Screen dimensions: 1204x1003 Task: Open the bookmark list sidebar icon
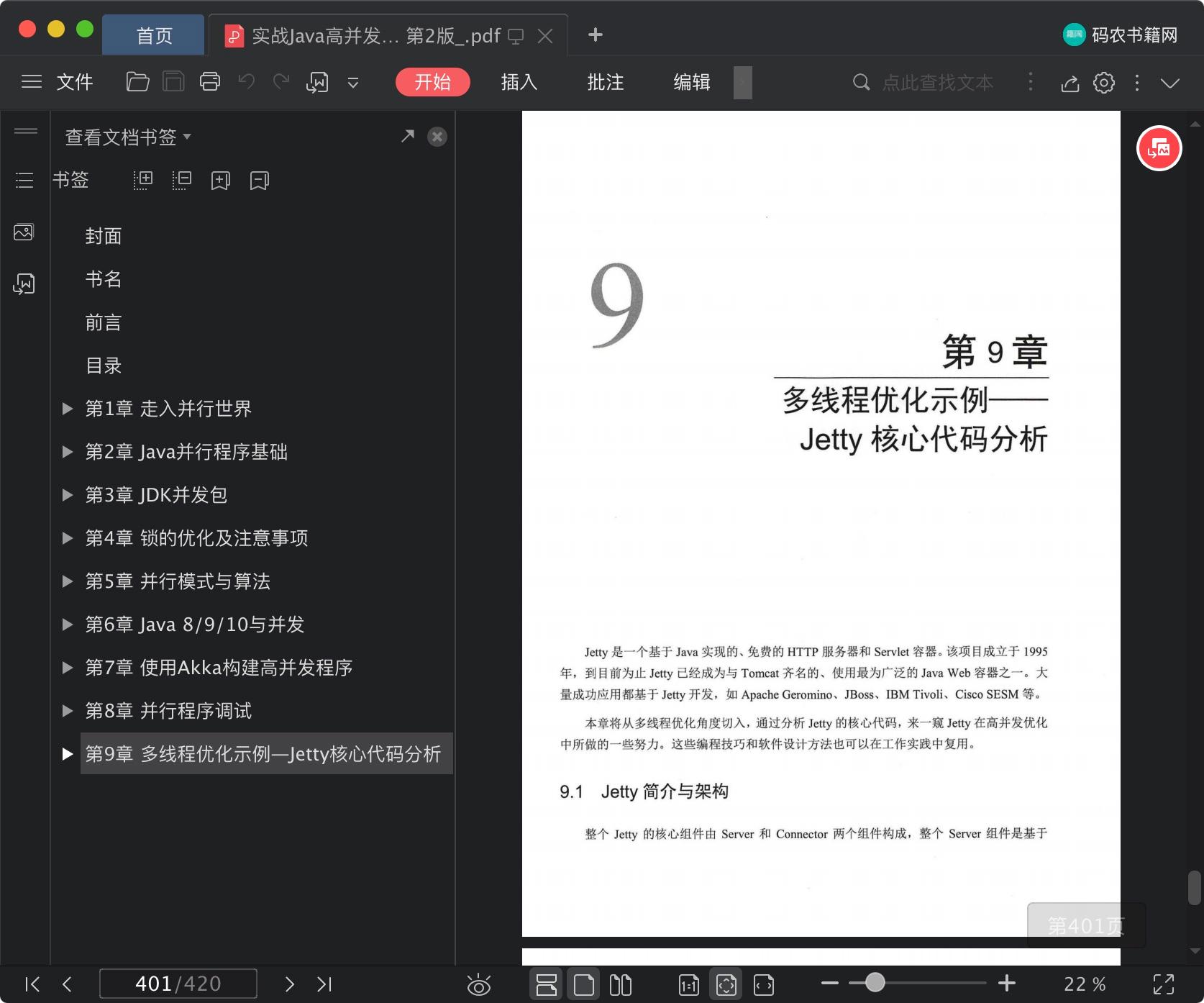(x=24, y=180)
